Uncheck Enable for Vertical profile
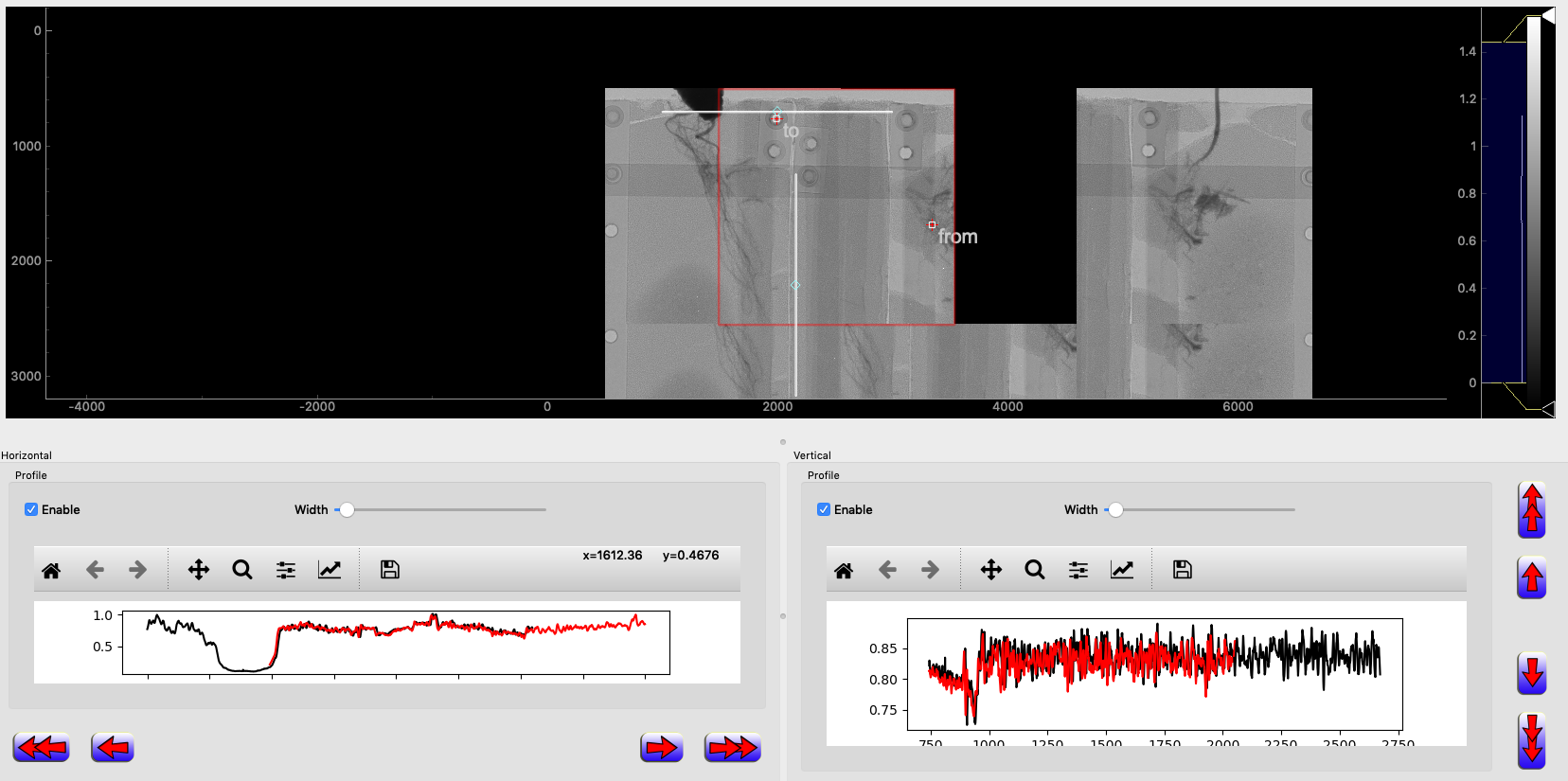Image resolution: width=1568 pixels, height=781 pixels. [824, 509]
